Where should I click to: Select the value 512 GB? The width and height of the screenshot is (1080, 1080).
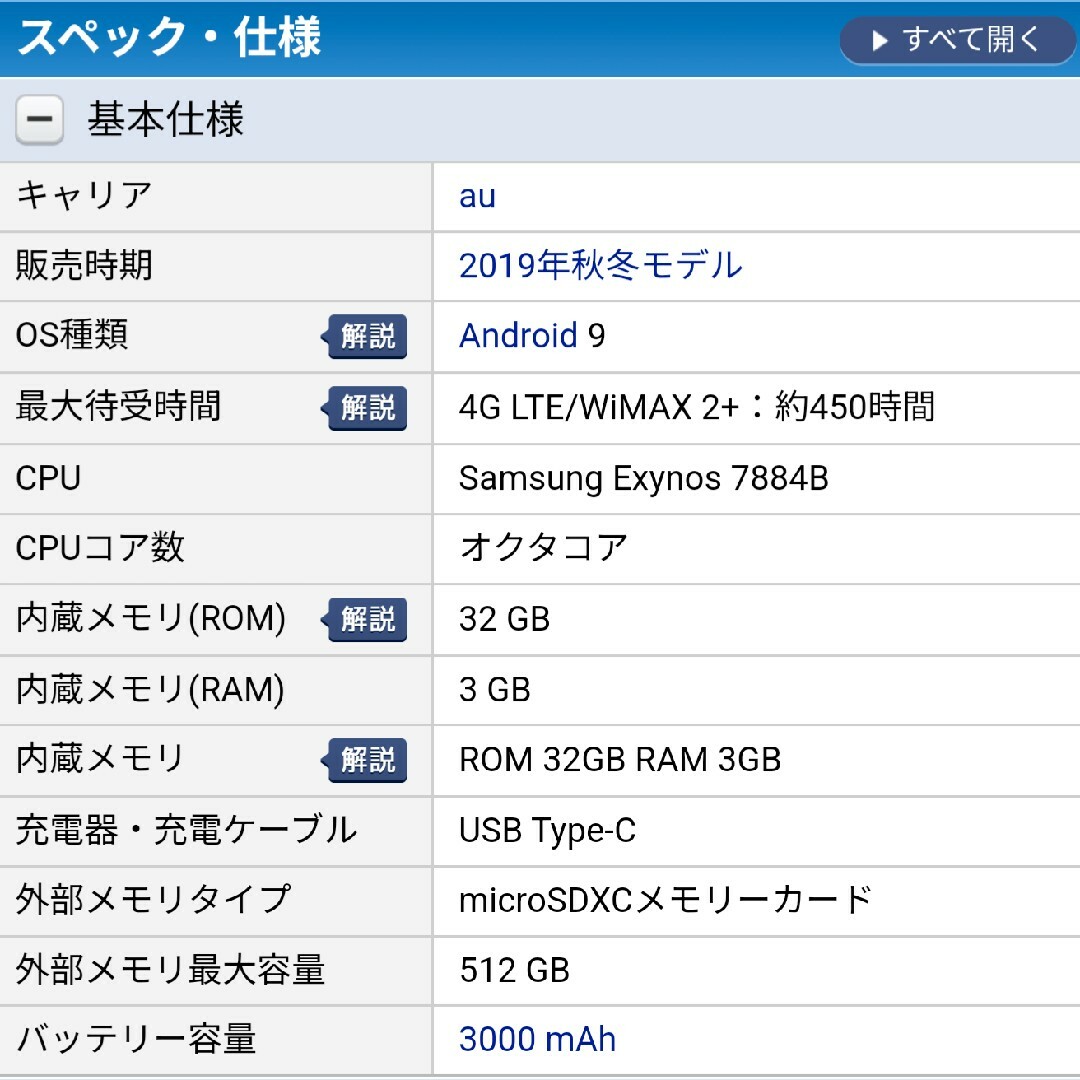515,970
